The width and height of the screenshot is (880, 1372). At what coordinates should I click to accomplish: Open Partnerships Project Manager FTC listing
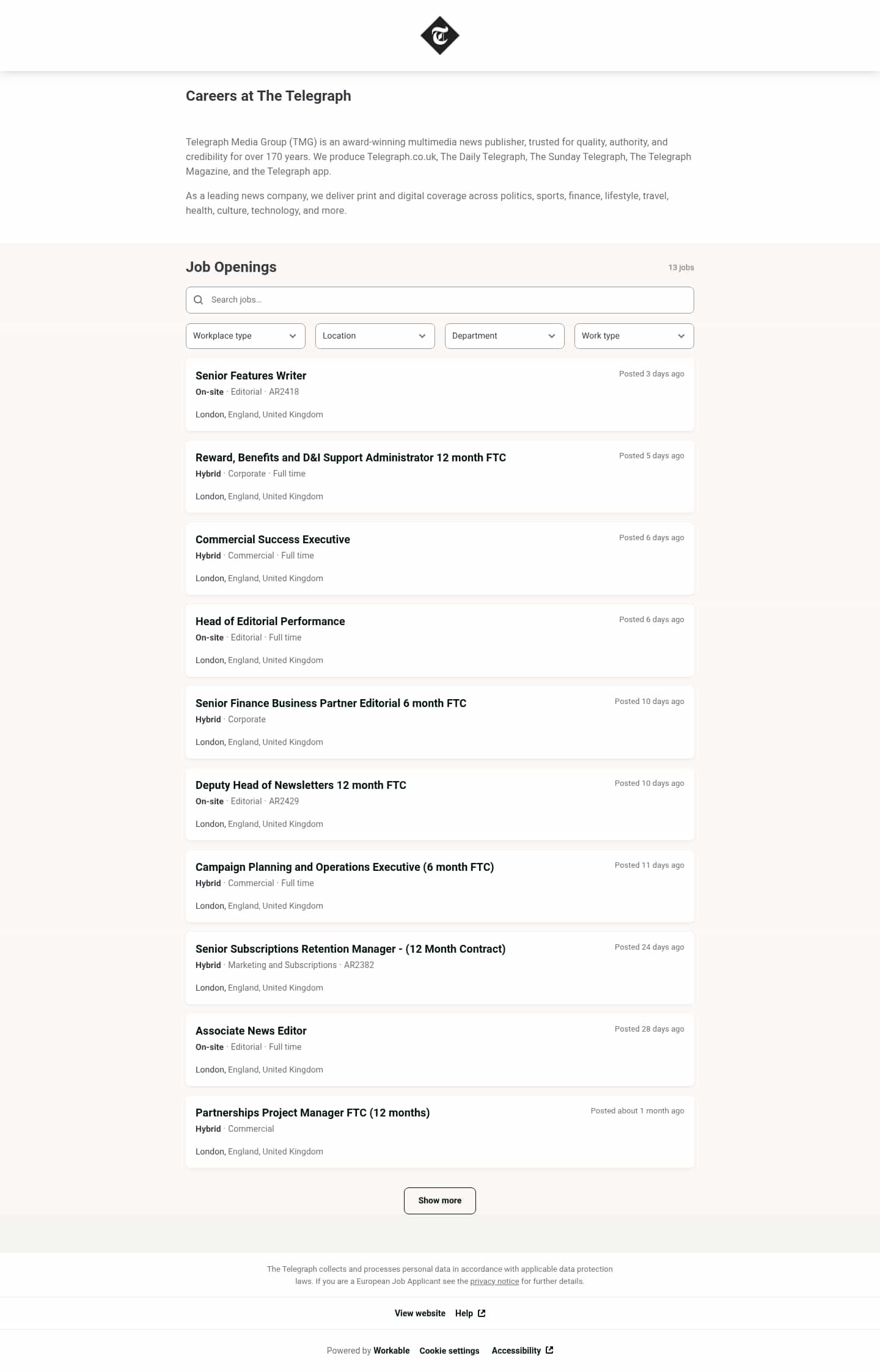point(440,1132)
